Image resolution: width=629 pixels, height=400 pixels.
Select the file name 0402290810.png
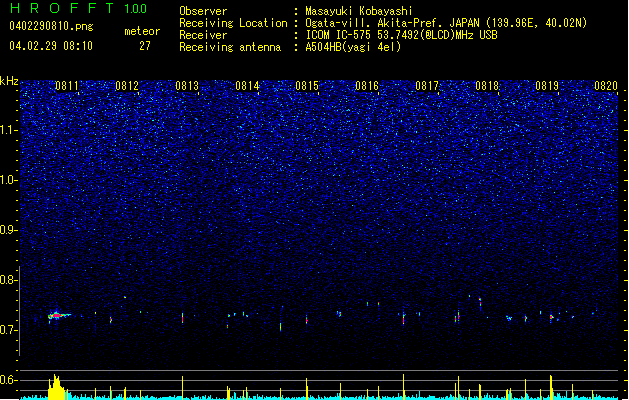tap(51, 26)
